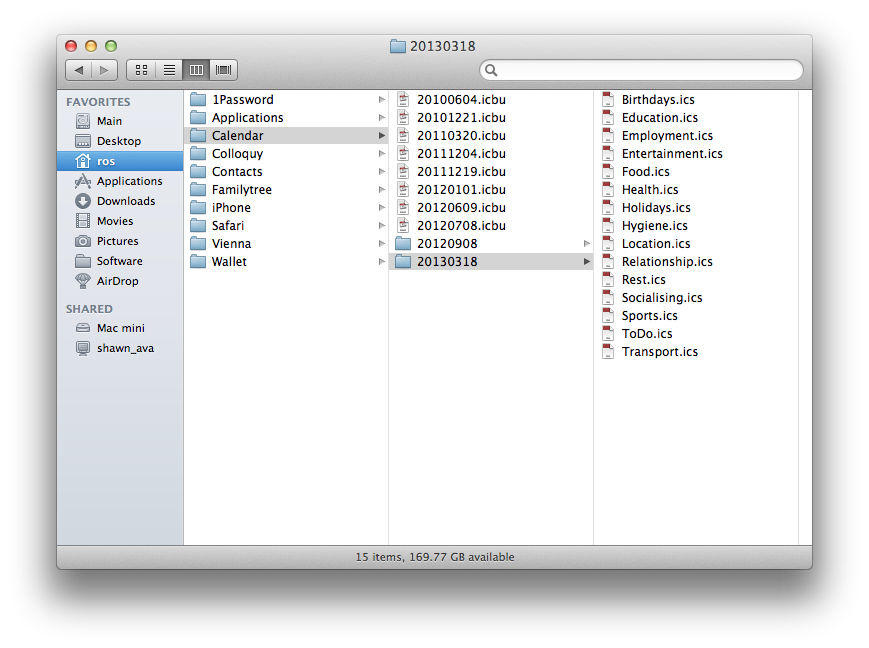The width and height of the screenshot is (869, 648).
Task: Select column view button
Action: pyautogui.click(x=196, y=70)
